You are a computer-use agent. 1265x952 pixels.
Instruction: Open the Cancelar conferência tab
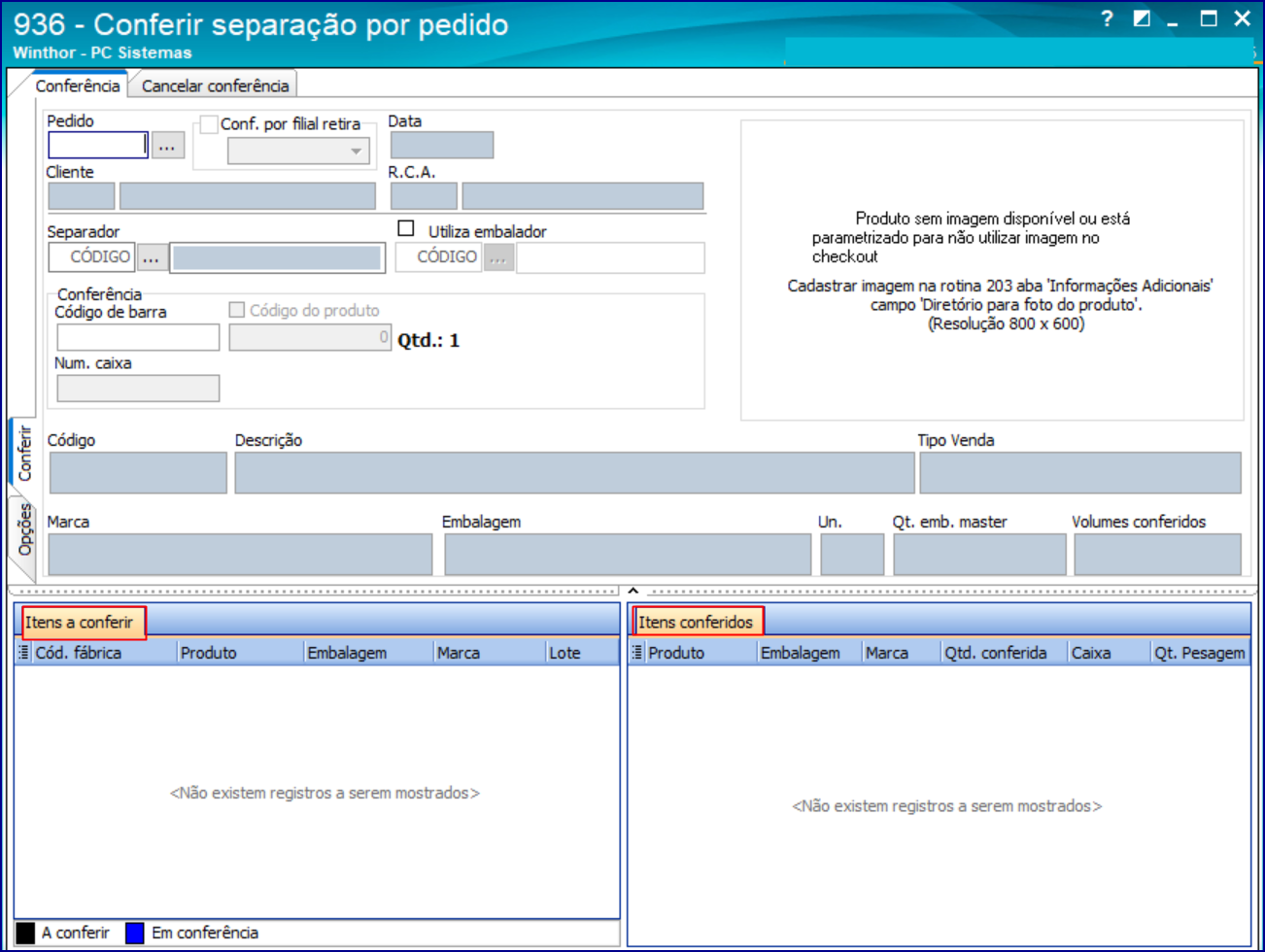215,85
